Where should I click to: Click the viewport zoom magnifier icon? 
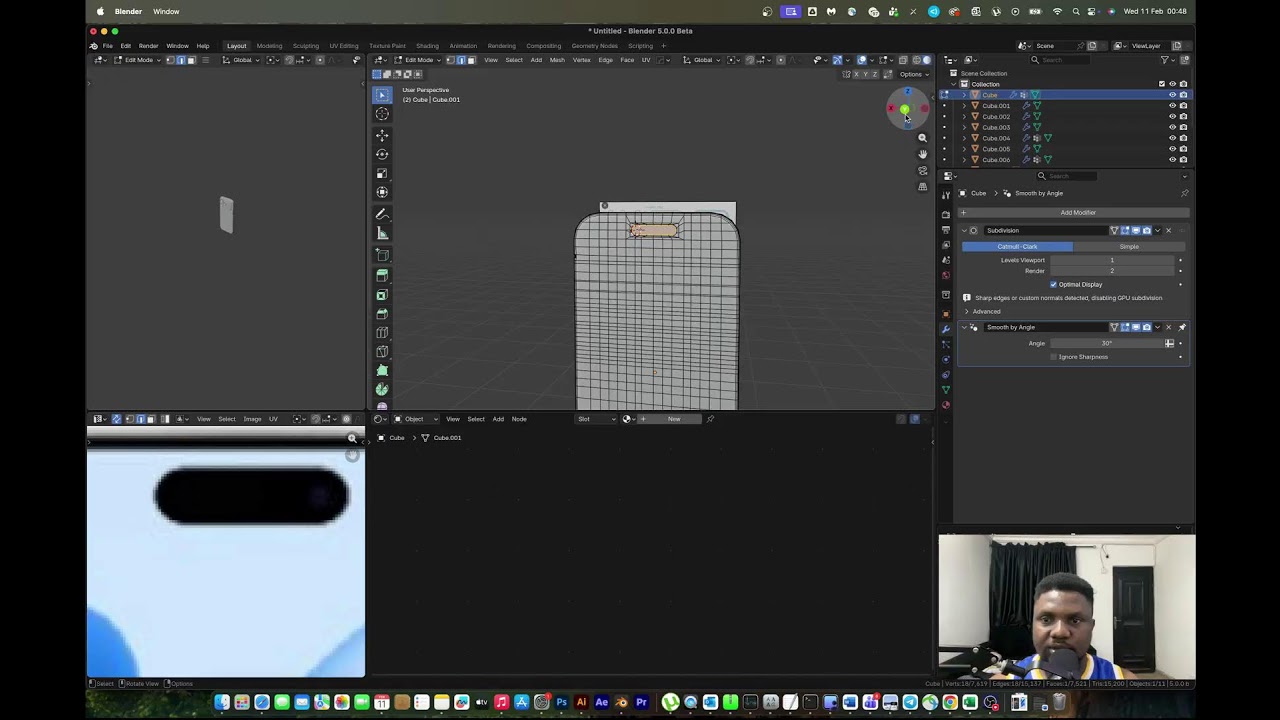coord(922,138)
